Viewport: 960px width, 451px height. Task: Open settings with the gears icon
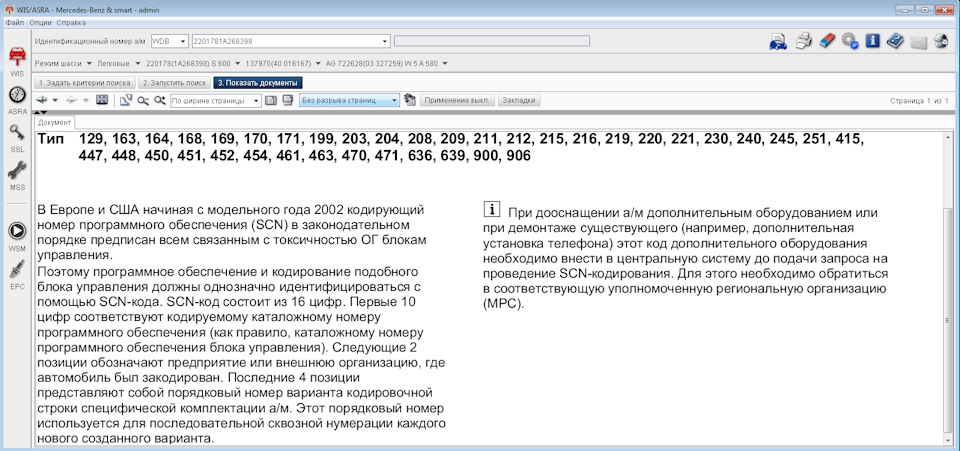849,41
